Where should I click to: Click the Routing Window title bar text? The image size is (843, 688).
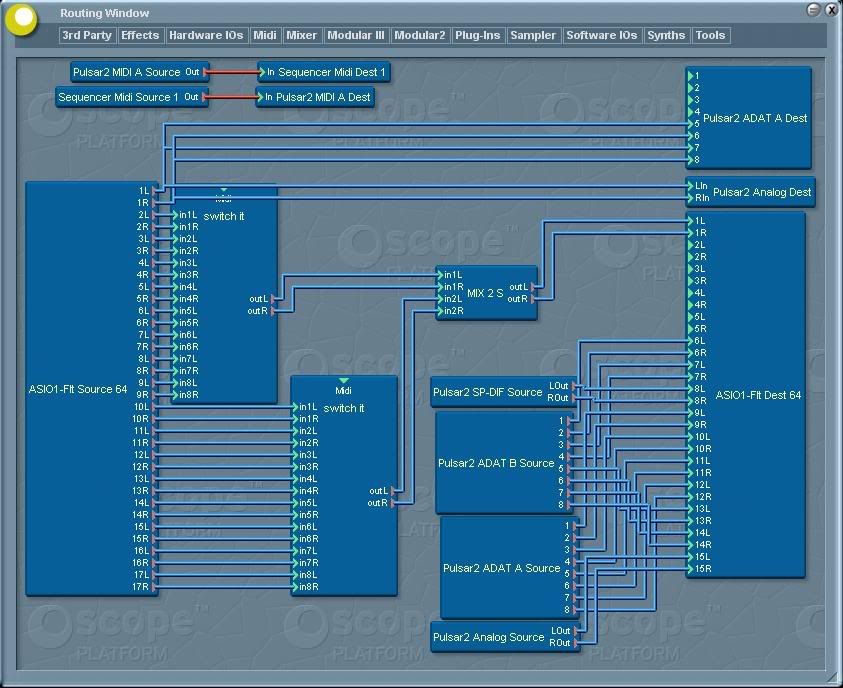105,13
